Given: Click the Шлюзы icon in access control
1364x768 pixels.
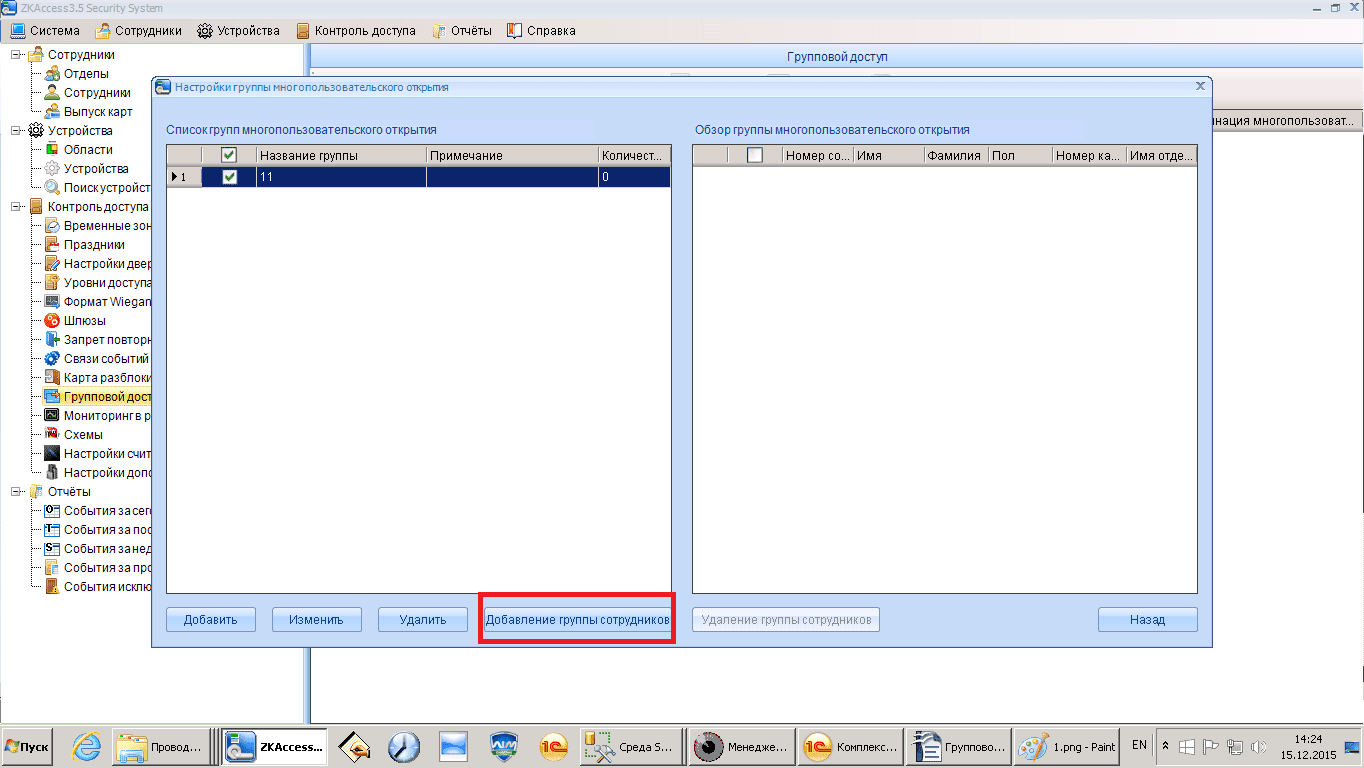Looking at the screenshot, I should (52, 321).
